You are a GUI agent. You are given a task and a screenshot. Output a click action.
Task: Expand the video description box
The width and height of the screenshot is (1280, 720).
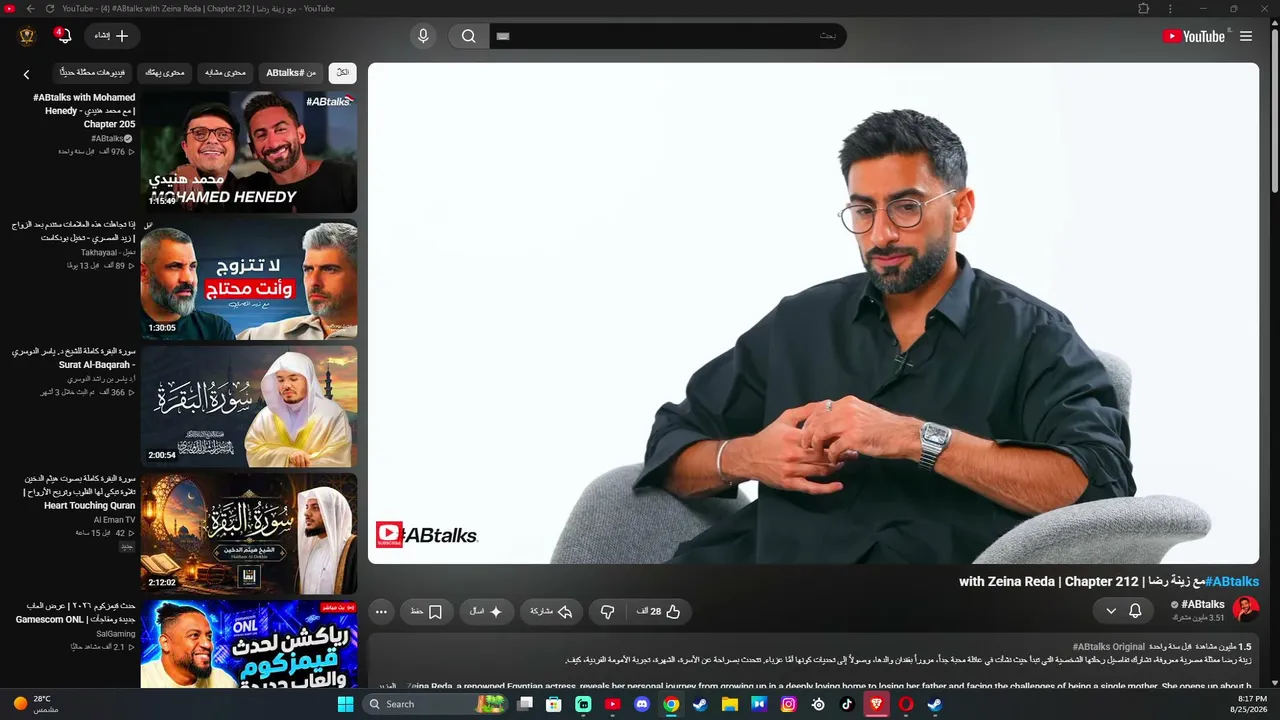tap(813, 660)
